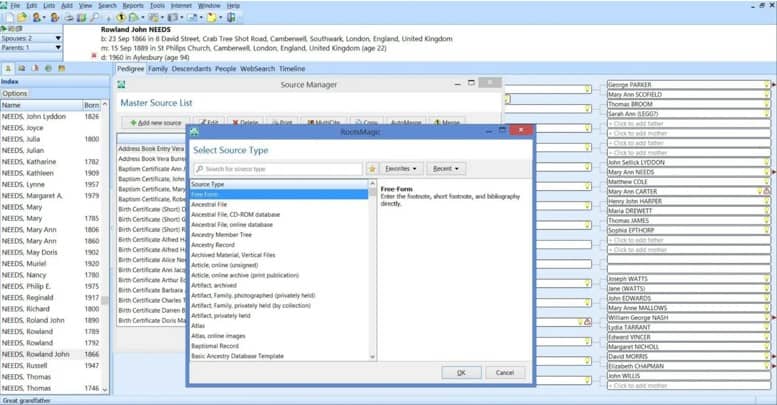Click Cancel in Select Source Type dialog
The height and width of the screenshot is (405, 777).
[x=504, y=373]
